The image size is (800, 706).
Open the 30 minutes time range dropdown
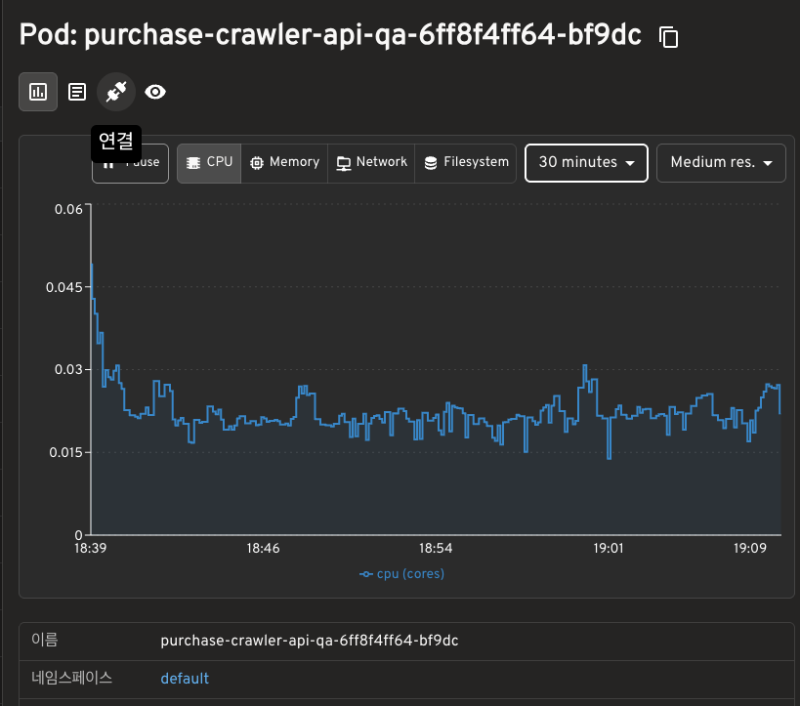(x=586, y=163)
